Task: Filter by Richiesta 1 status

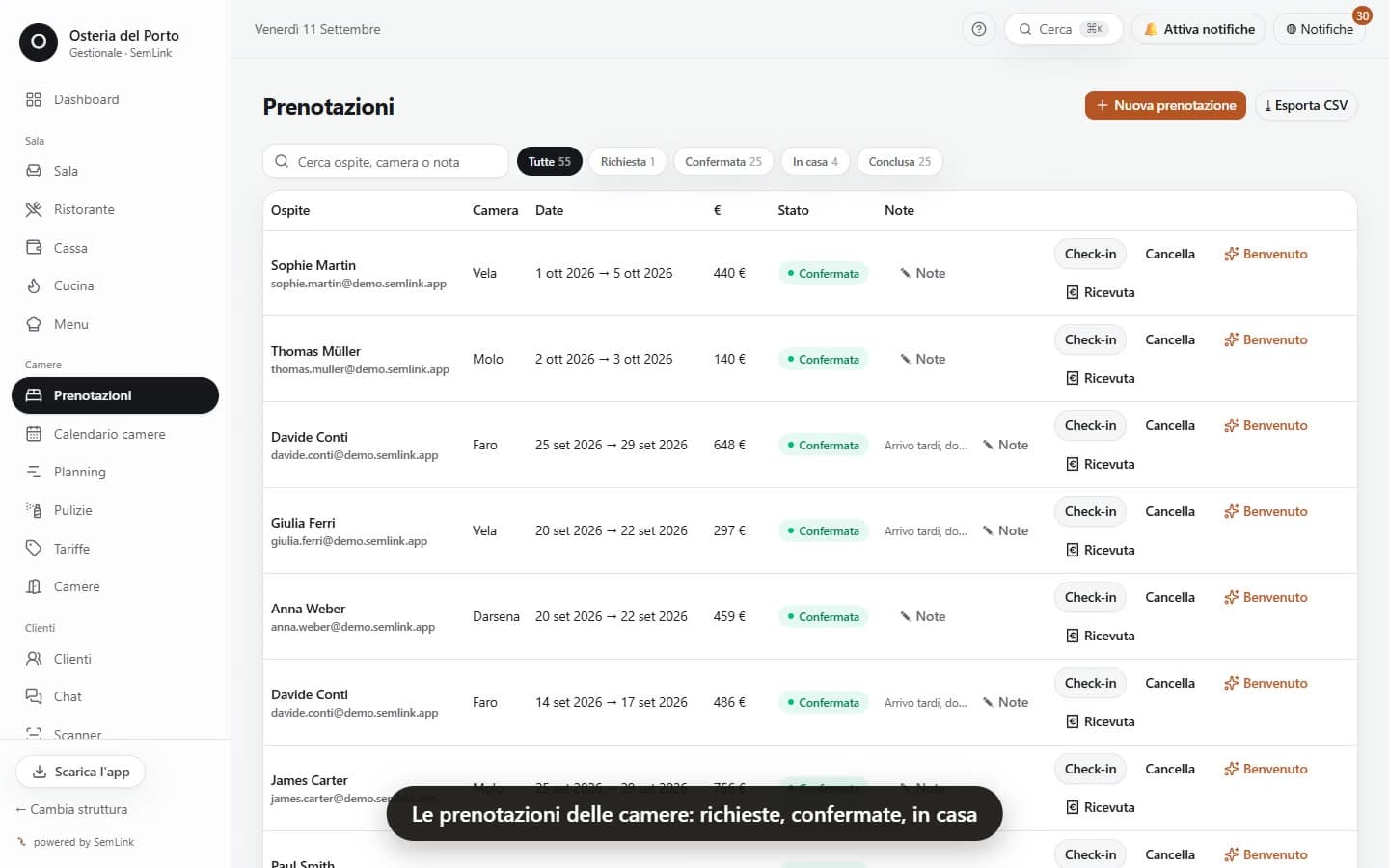Action: (x=628, y=161)
